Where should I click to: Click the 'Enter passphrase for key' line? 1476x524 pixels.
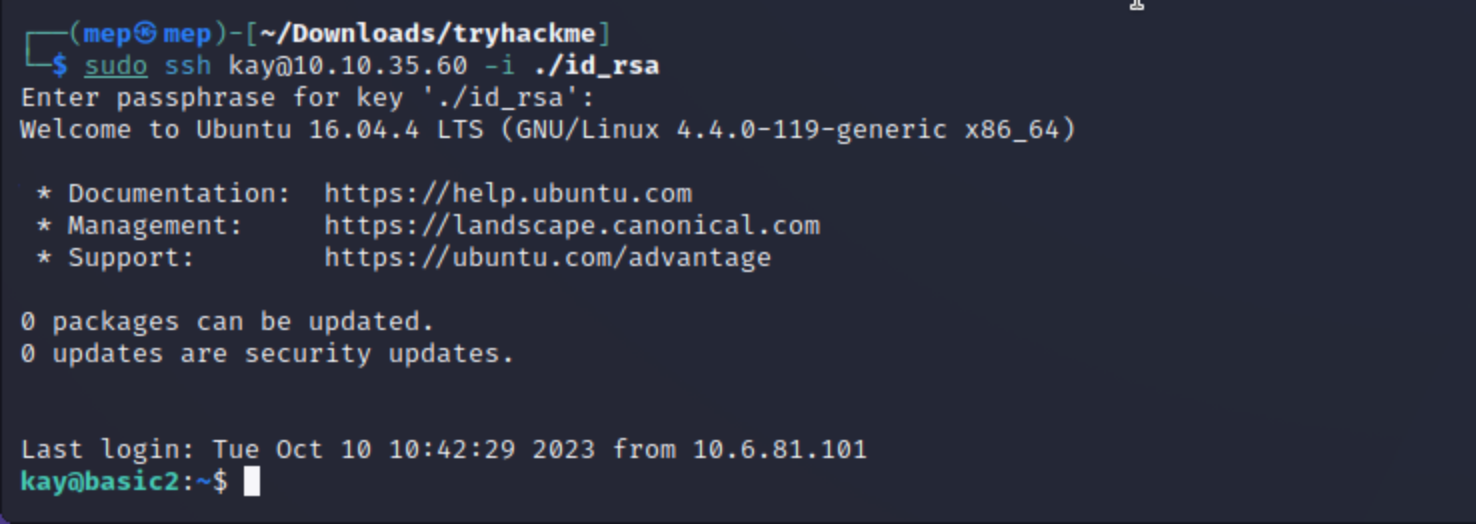tap(308, 98)
